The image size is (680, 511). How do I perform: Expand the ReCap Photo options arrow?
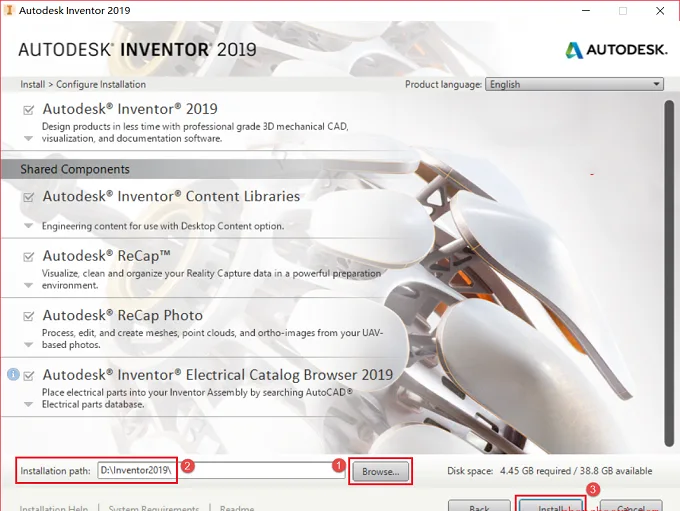point(29,345)
